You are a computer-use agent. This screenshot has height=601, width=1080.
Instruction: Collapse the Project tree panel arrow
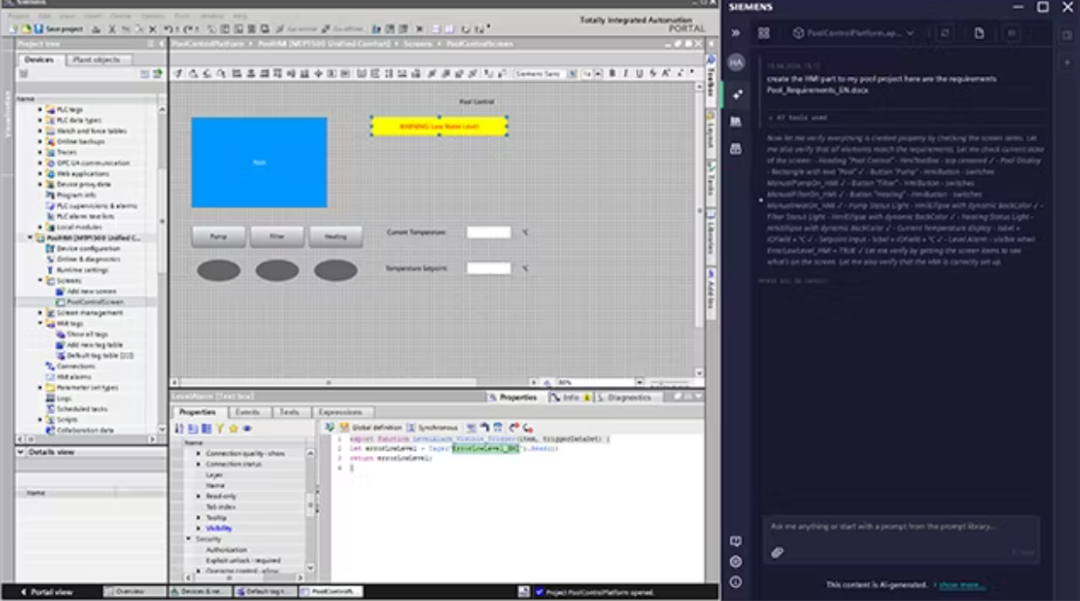162,44
